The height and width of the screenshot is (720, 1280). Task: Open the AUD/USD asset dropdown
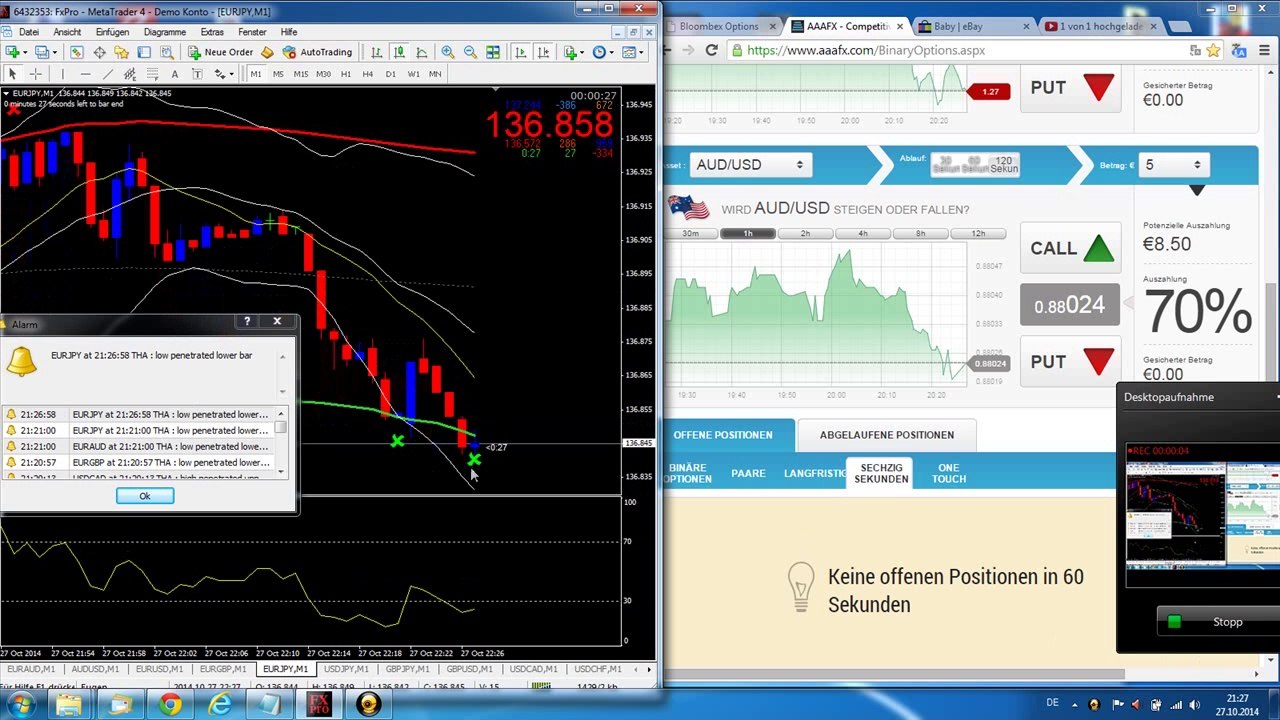tap(750, 165)
